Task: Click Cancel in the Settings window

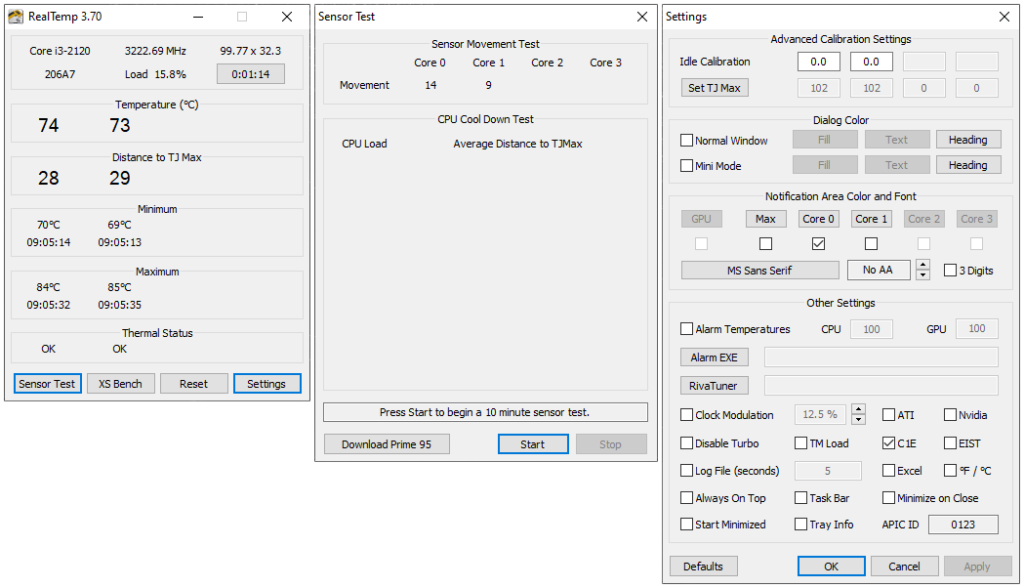Action: (904, 565)
